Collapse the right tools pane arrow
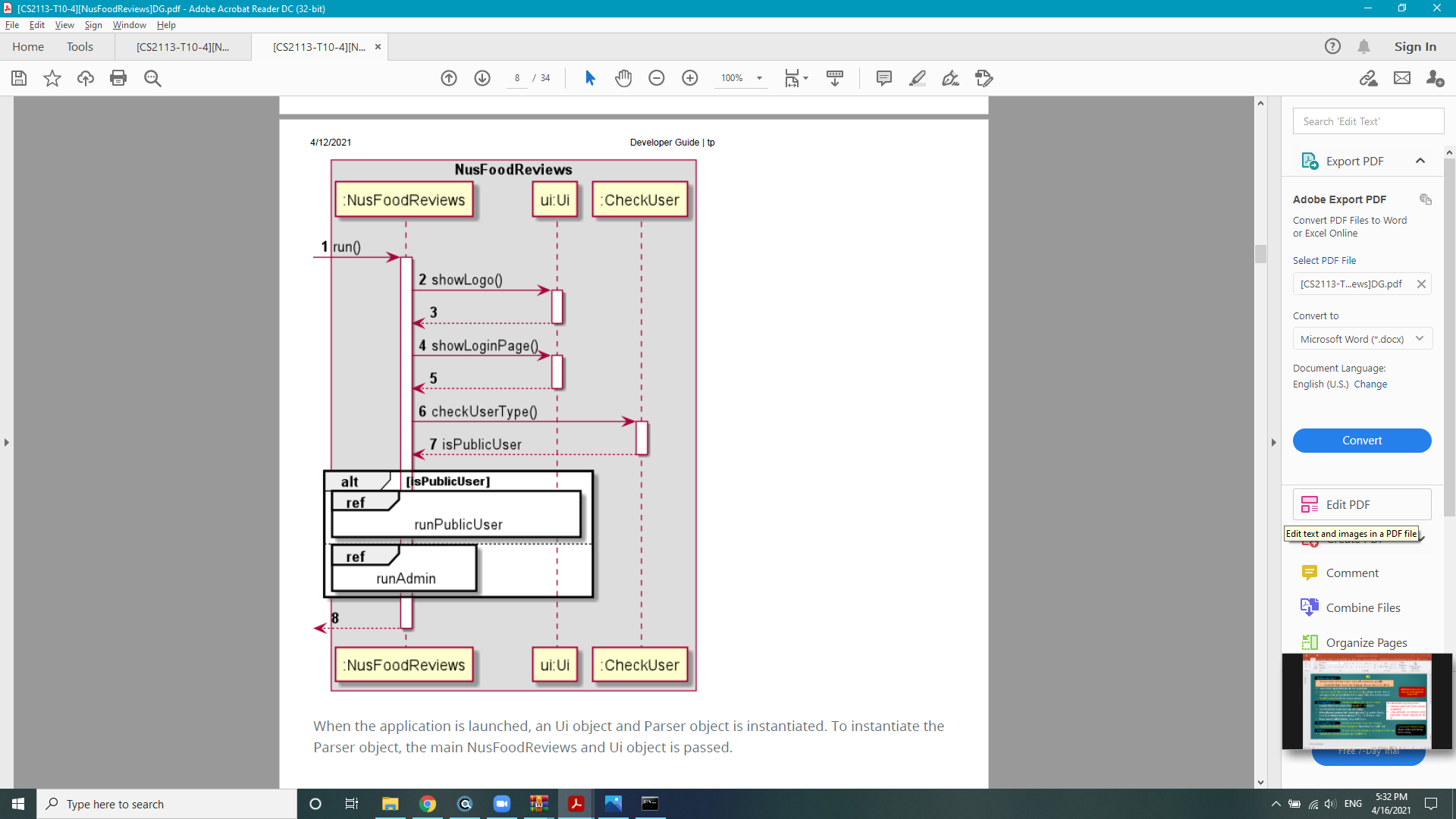 point(1274,442)
